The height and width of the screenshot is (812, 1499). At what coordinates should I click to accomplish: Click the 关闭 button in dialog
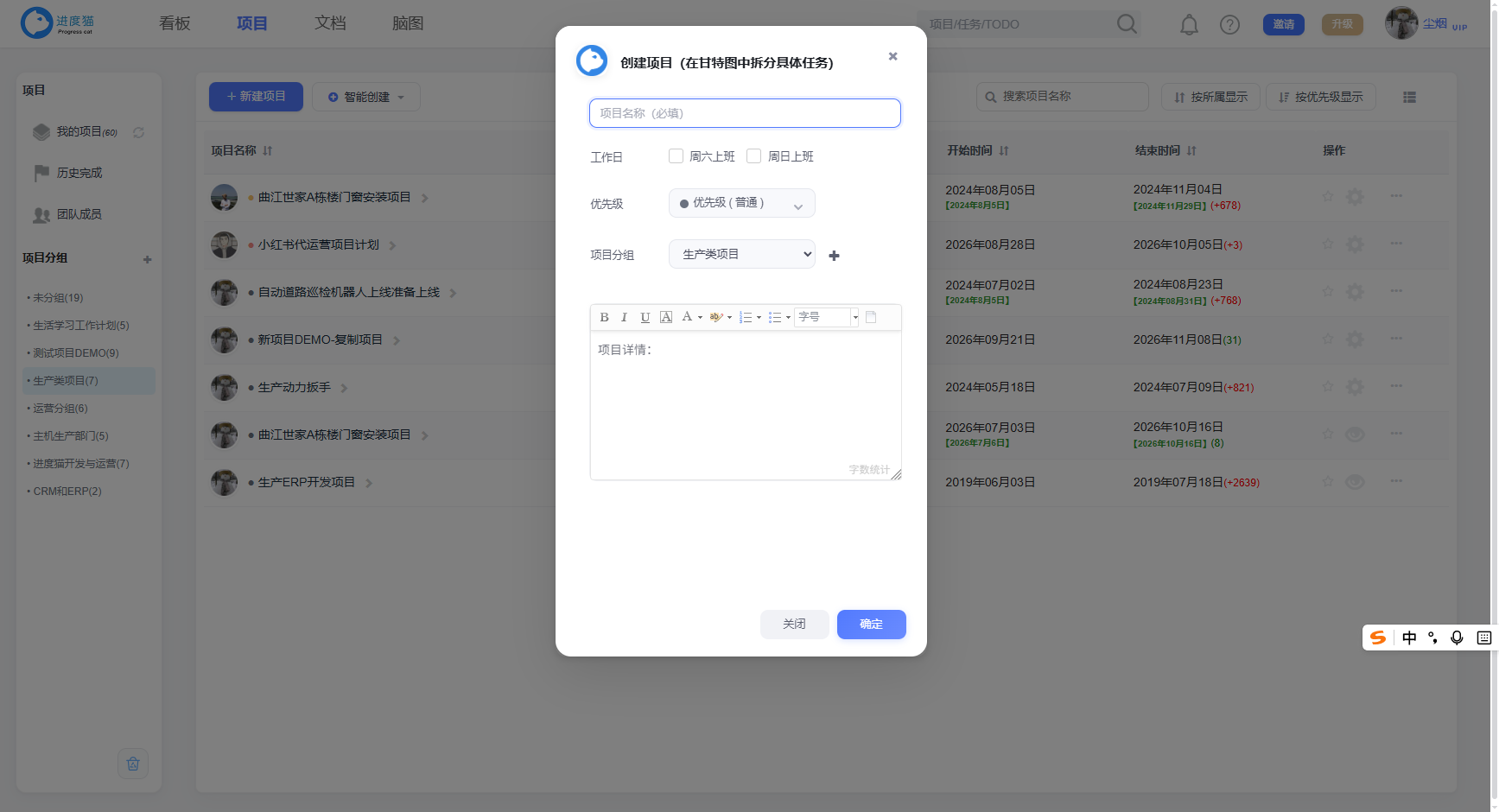pos(795,625)
